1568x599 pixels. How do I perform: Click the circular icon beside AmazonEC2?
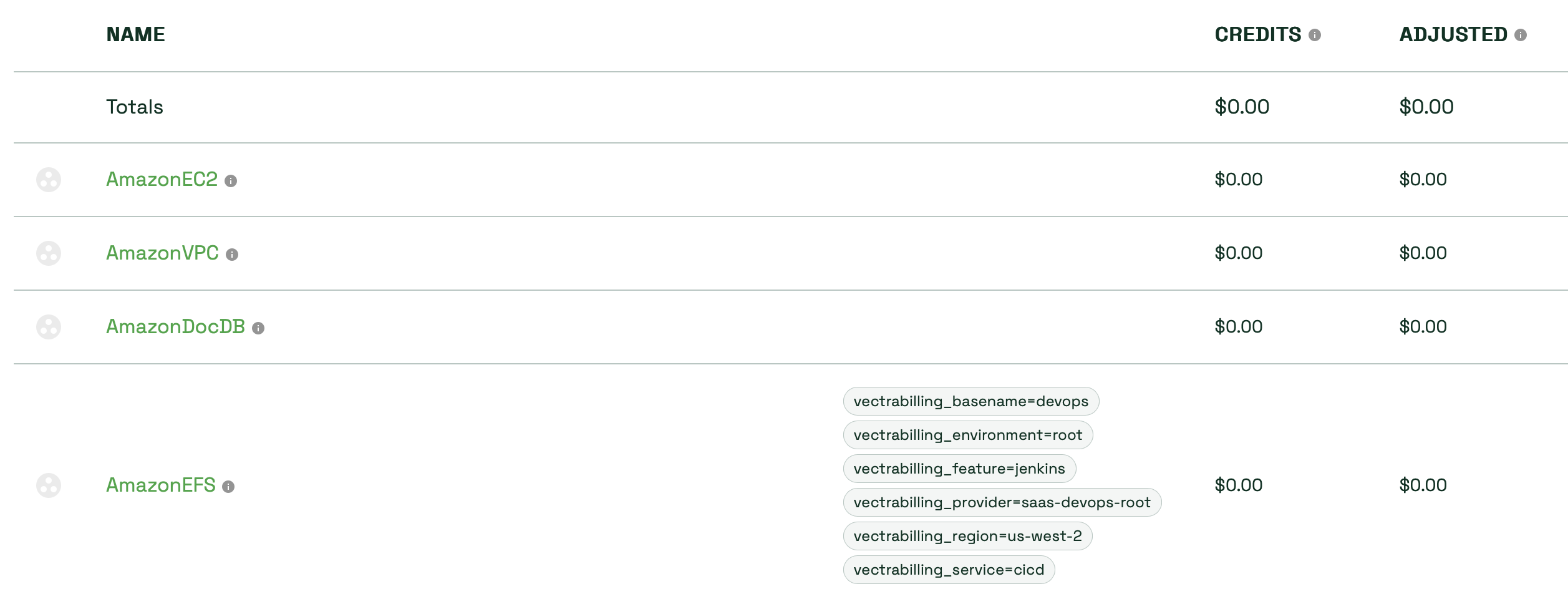click(x=50, y=180)
